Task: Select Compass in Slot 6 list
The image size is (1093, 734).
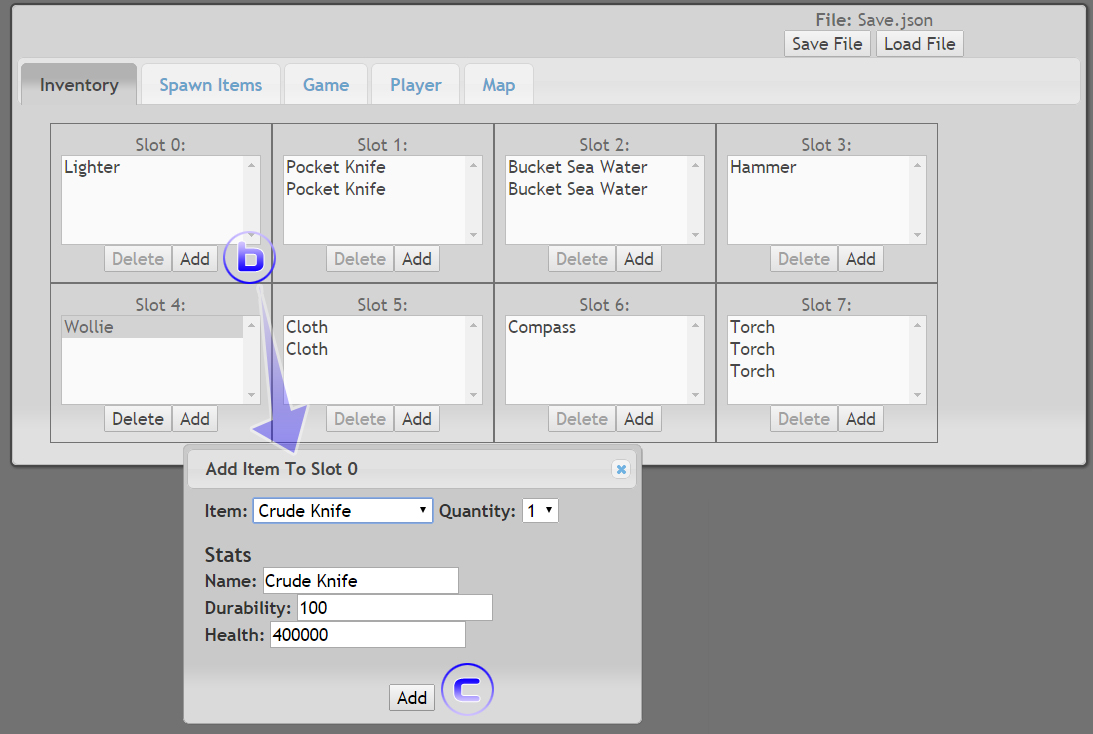Action: pos(541,328)
